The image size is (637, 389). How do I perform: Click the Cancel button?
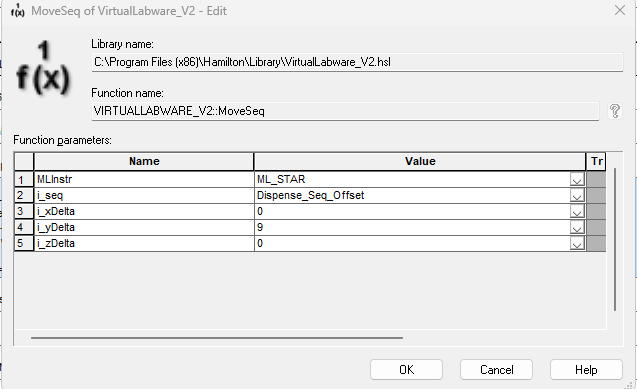pos(496,370)
